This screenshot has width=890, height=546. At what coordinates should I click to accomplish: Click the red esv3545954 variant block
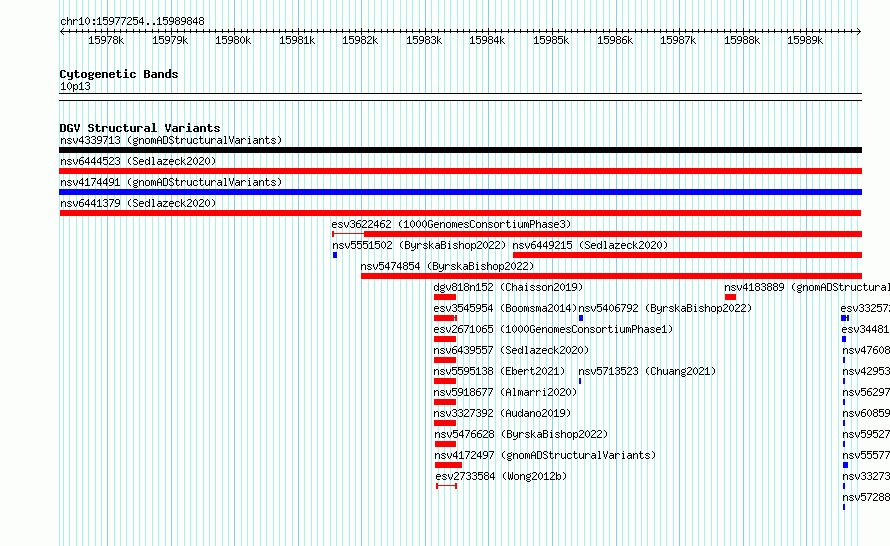tap(445, 318)
